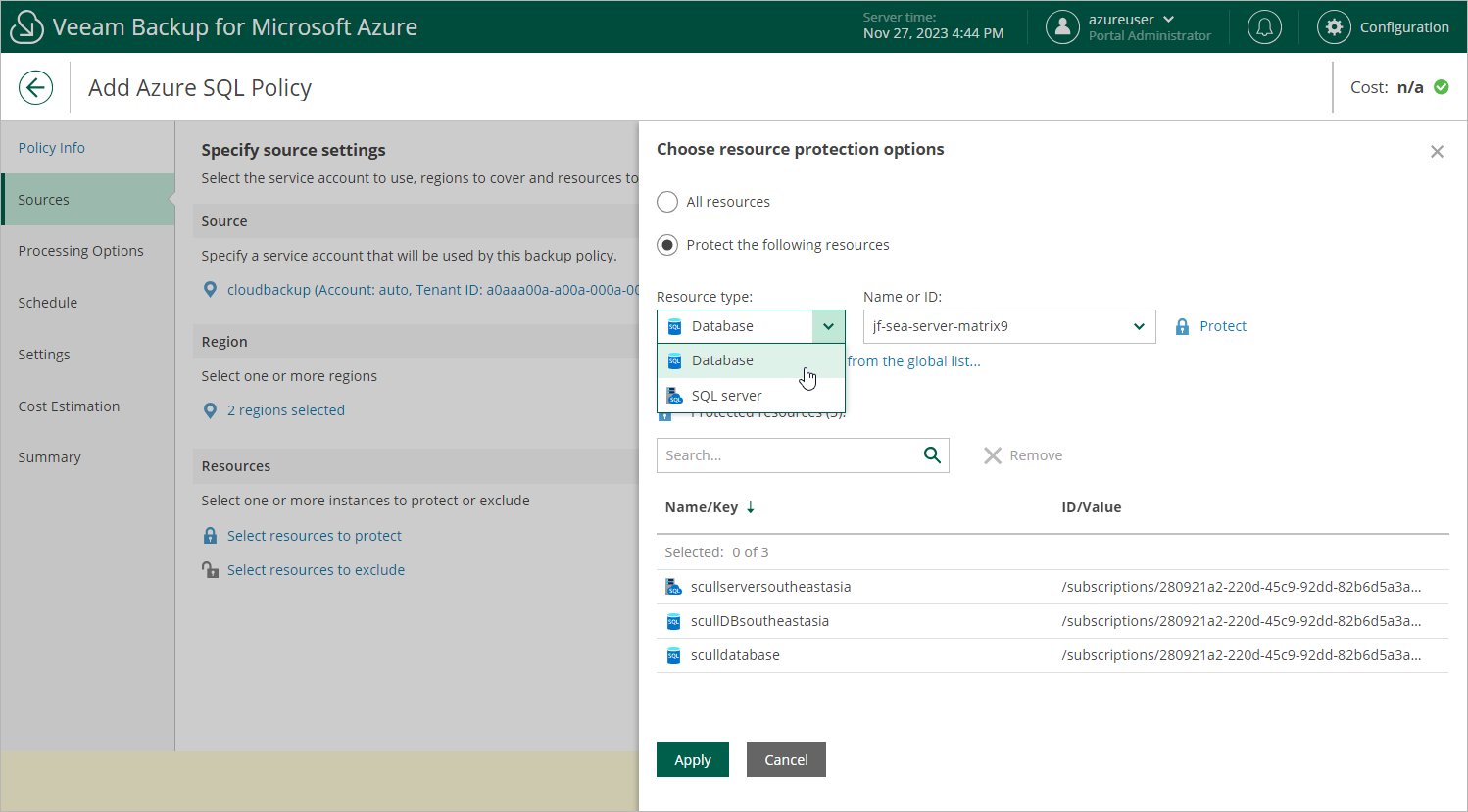Select the All resources radio button

(x=667, y=202)
